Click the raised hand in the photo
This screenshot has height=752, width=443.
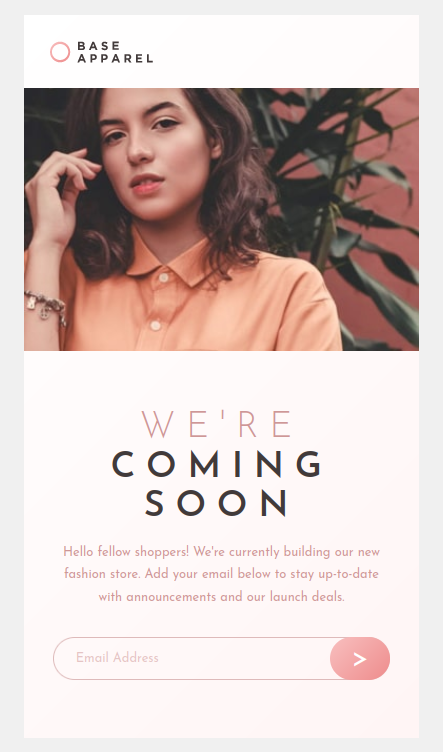tap(60, 192)
